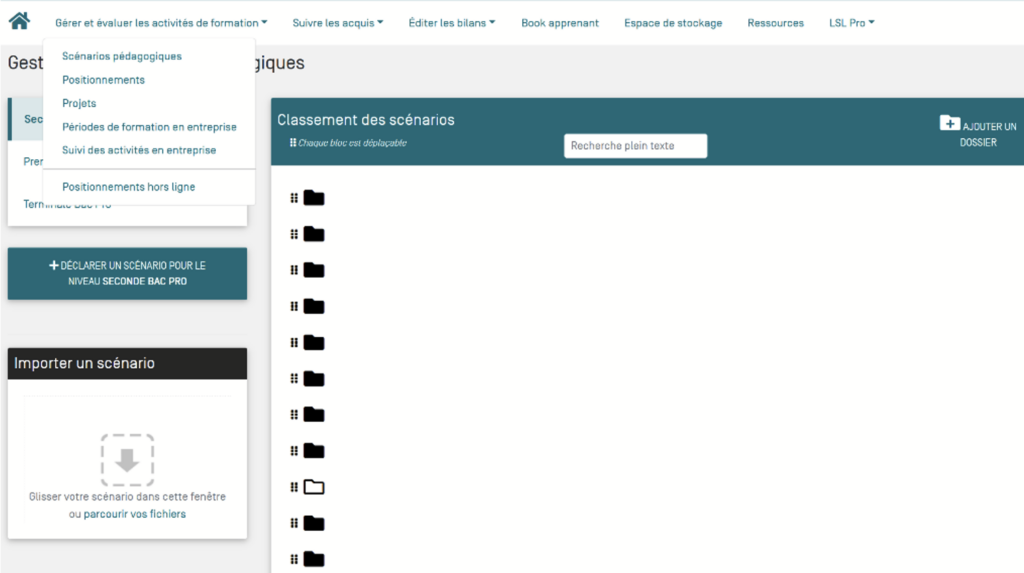The width and height of the screenshot is (1024, 573).
Task: Open Suivi des activités en entreprise
Action: tap(138, 151)
